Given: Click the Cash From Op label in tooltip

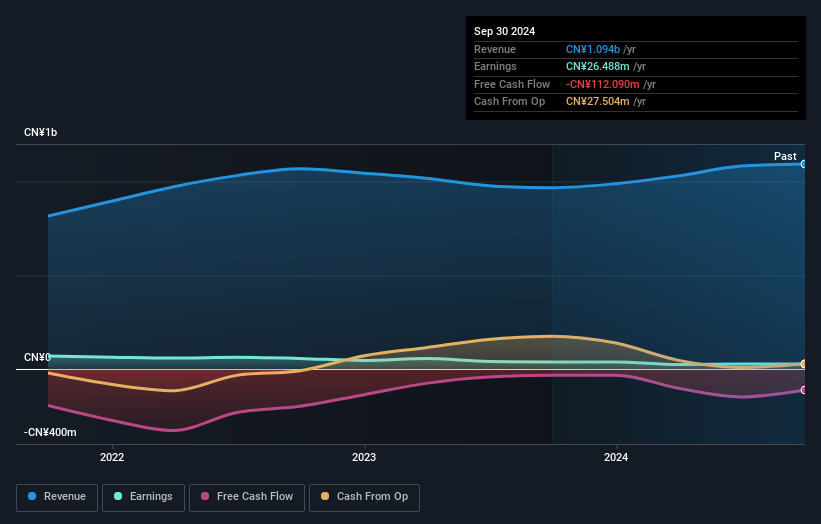Looking at the screenshot, I should click(509, 102).
